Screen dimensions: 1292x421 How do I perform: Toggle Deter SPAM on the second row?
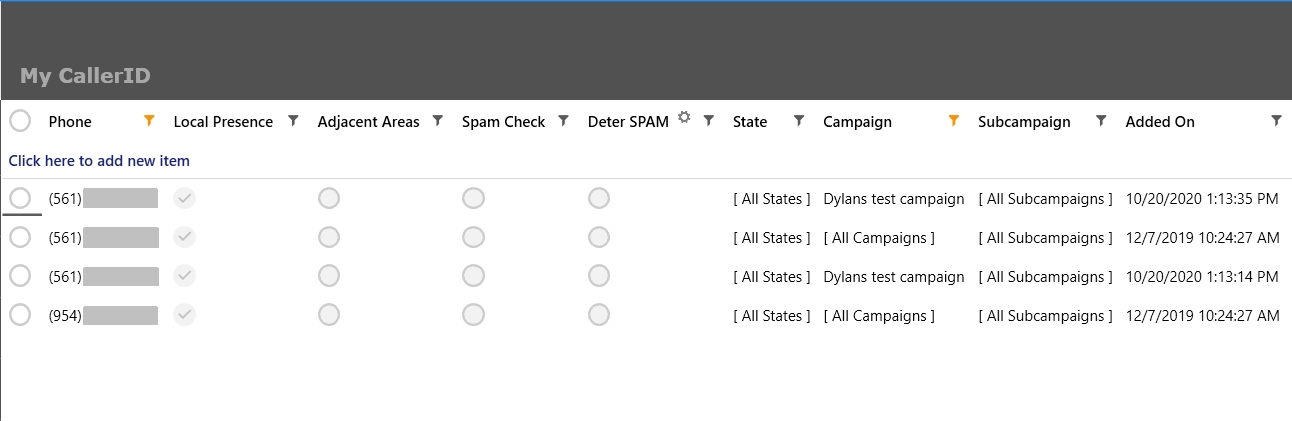(x=598, y=238)
